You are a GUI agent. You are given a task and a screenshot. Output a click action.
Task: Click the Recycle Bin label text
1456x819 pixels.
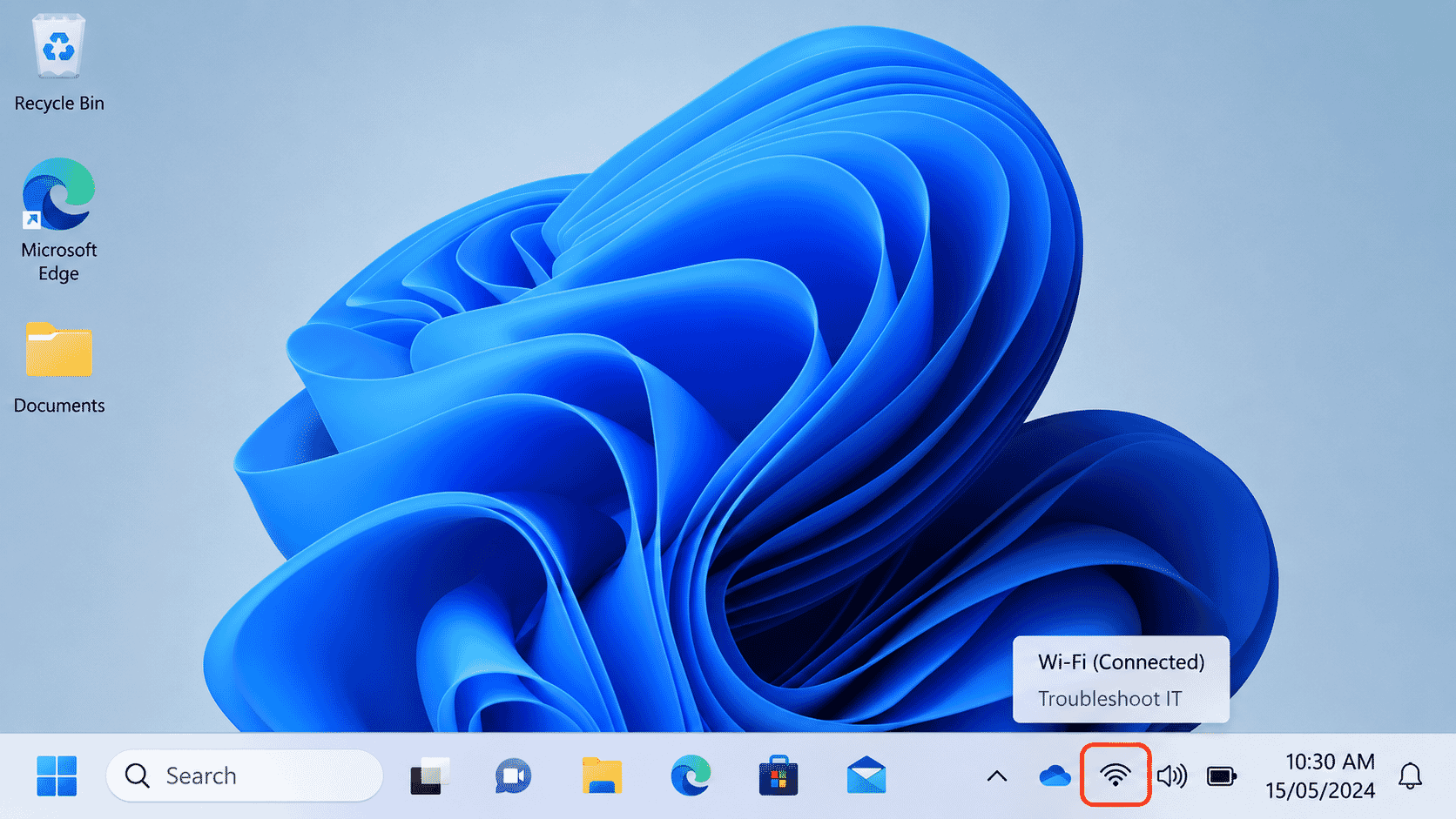(x=59, y=103)
